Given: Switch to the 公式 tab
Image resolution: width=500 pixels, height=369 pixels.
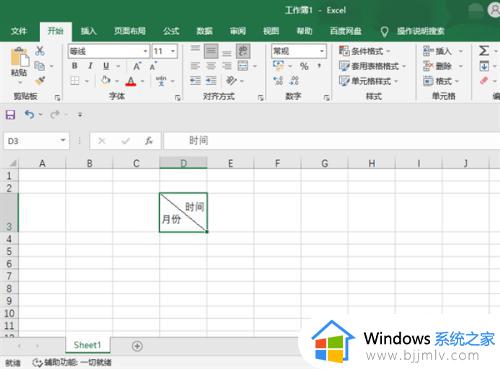Looking at the screenshot, I should pyautogui.click(x=171, y=31).
